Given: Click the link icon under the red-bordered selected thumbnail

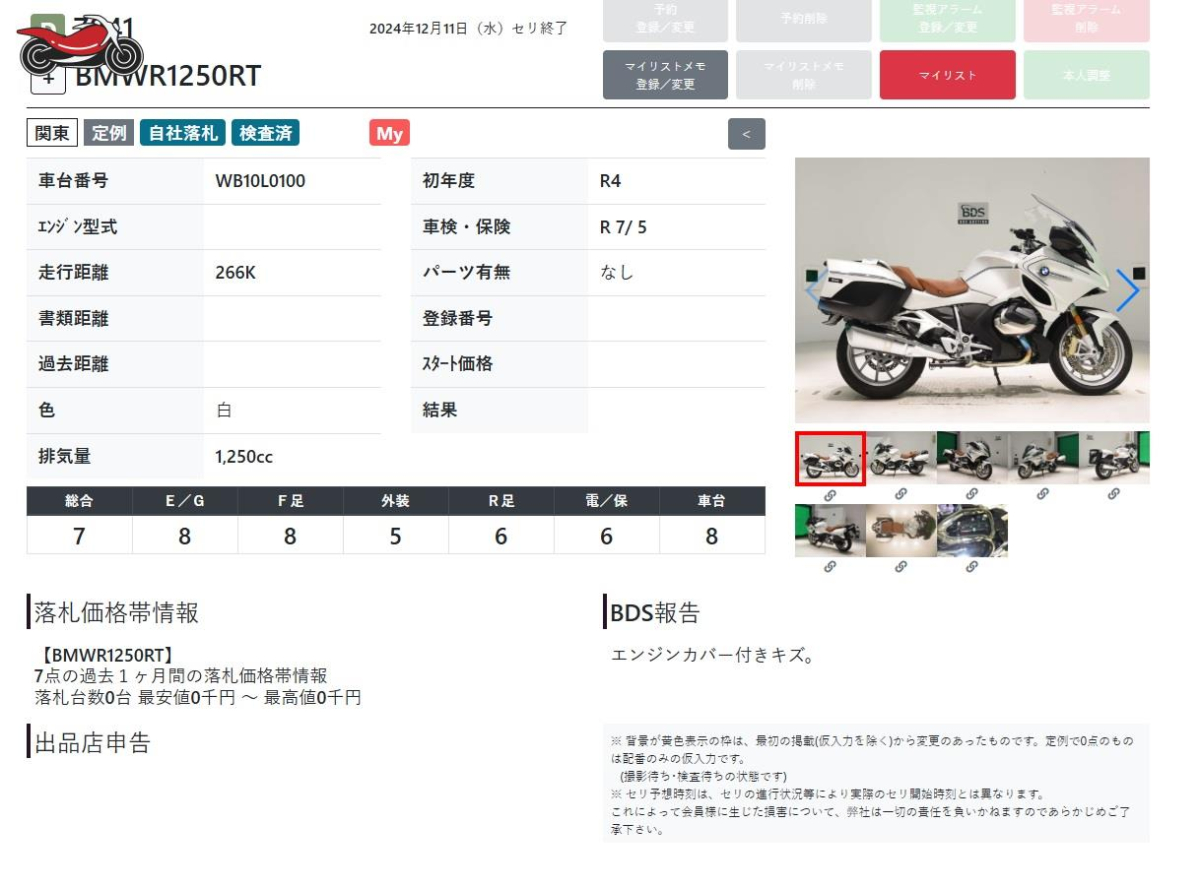Looking at the screenshot, I should [830, 494].
